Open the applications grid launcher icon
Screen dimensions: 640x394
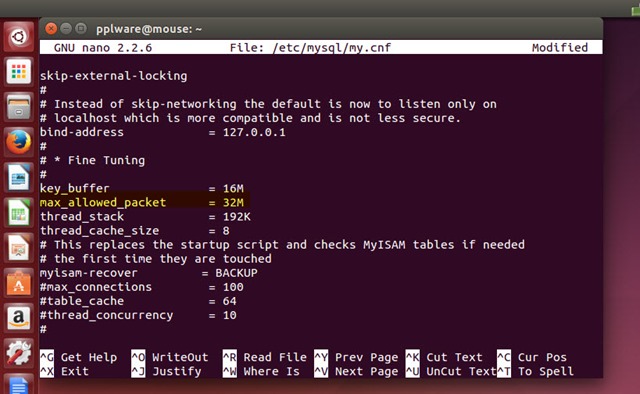point(18,72)
